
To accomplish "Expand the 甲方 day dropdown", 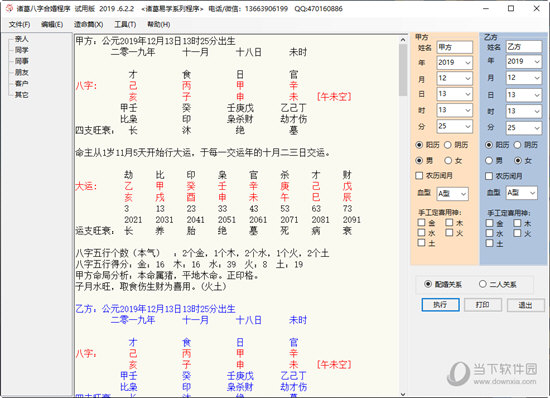I will 468,94.
